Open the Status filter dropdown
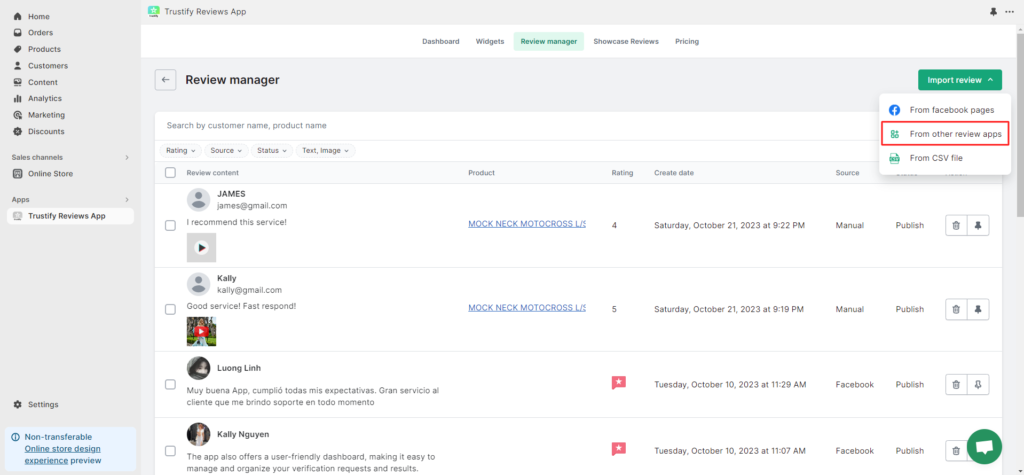Screen dimensions: 1024x475 pos(272,150)
